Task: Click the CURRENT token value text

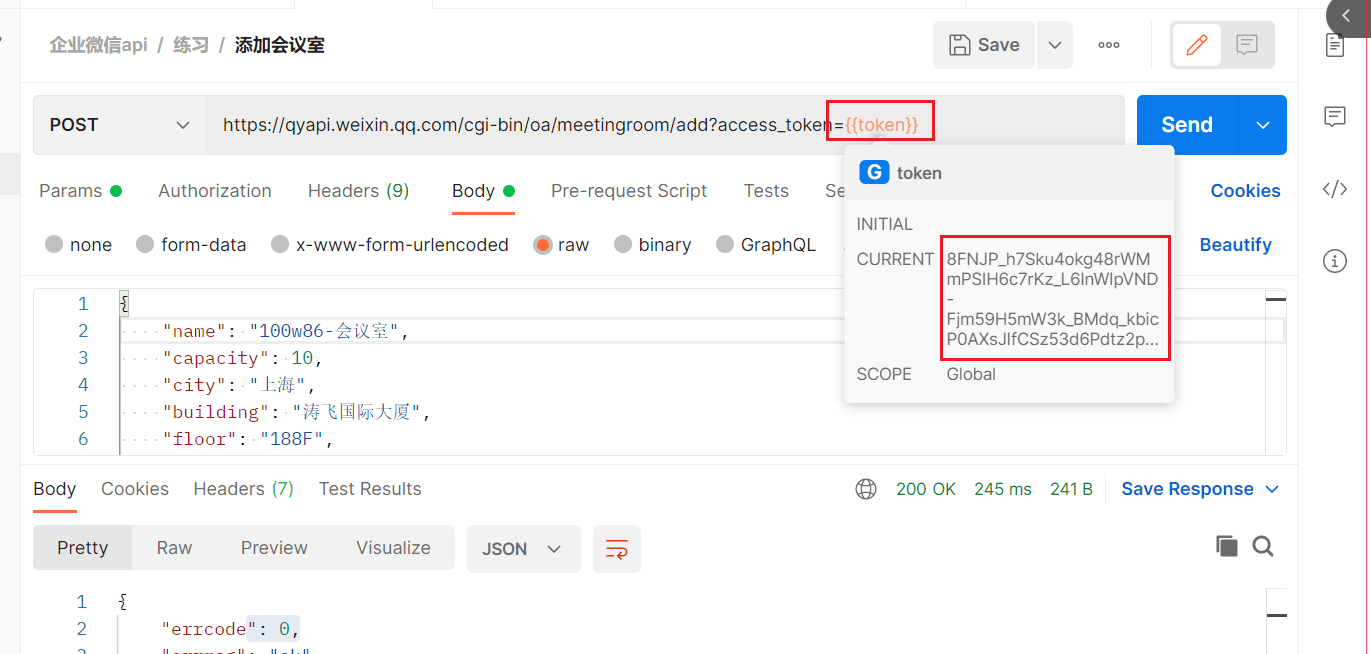Action: [1053, 299]
